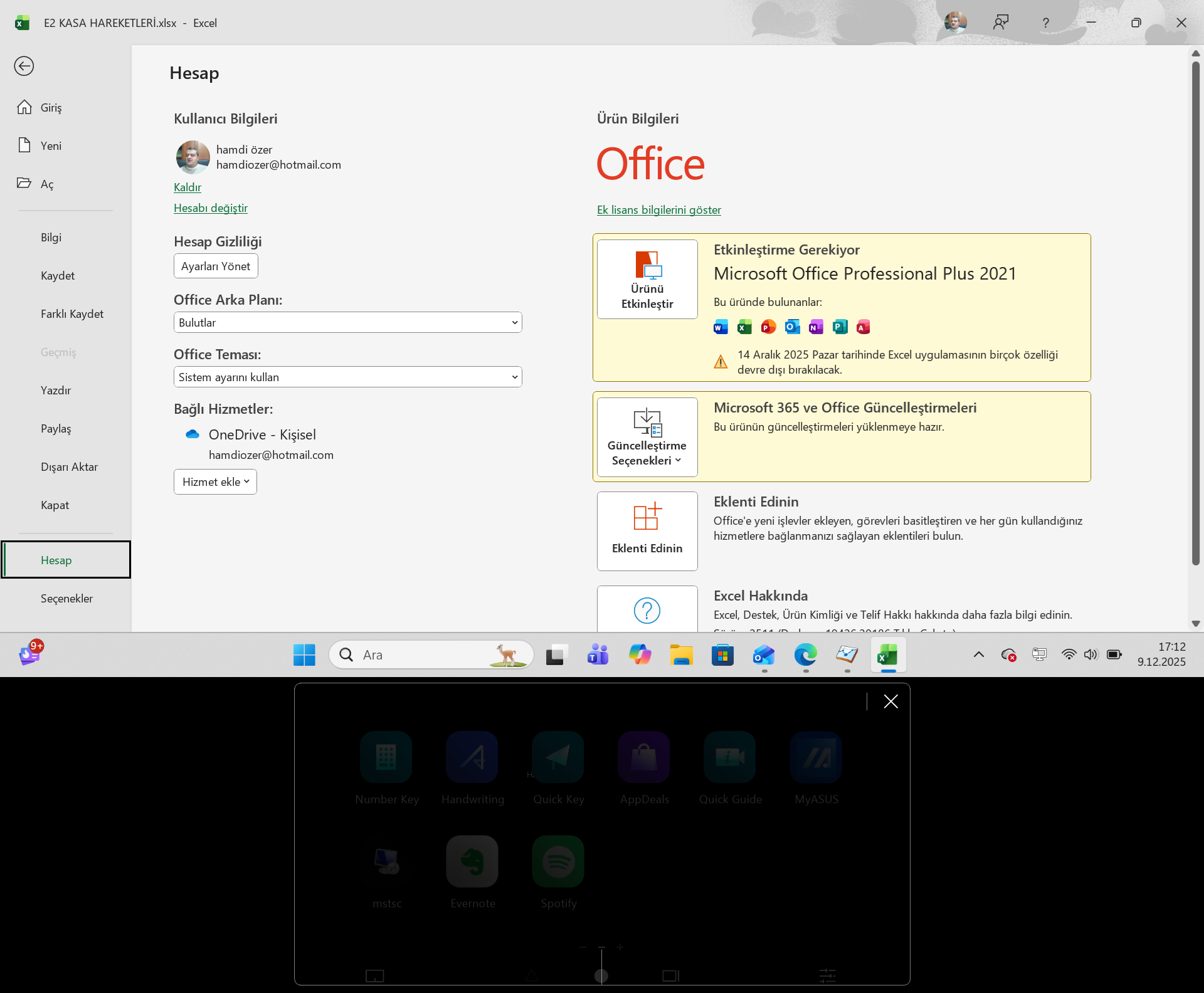Open Outlook from the taskbar
This screenshot has width=1204, height=993.
click(764, 655)
